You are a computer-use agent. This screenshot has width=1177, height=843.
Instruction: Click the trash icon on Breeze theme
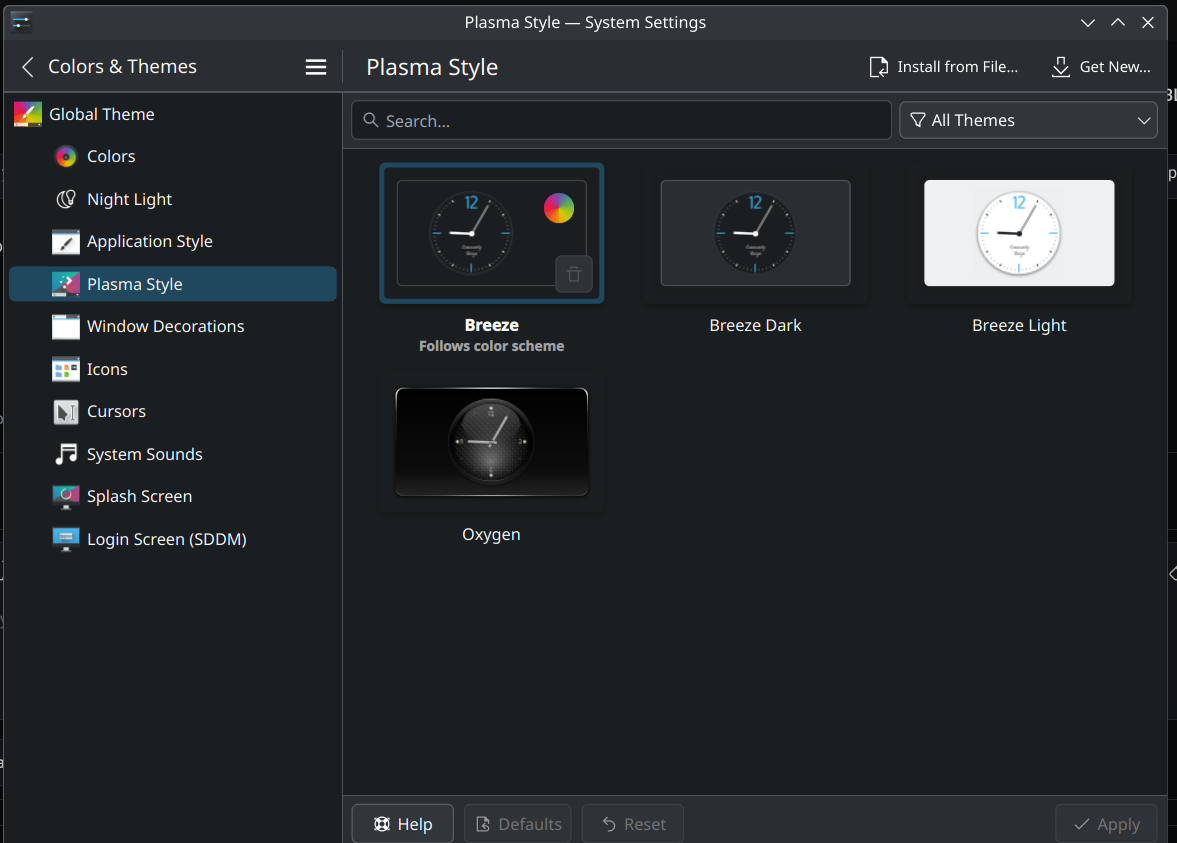574,274
